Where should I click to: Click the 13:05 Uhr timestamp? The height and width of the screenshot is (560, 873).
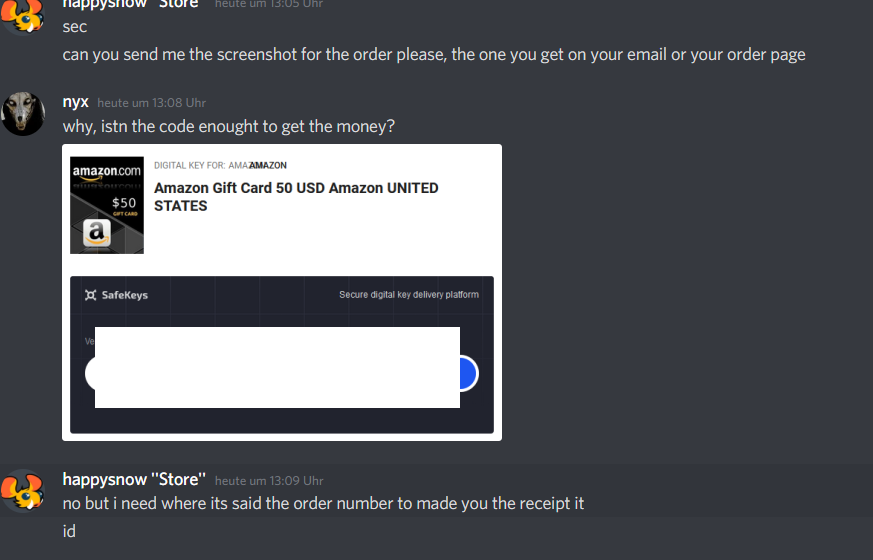(x=269, y=4)
